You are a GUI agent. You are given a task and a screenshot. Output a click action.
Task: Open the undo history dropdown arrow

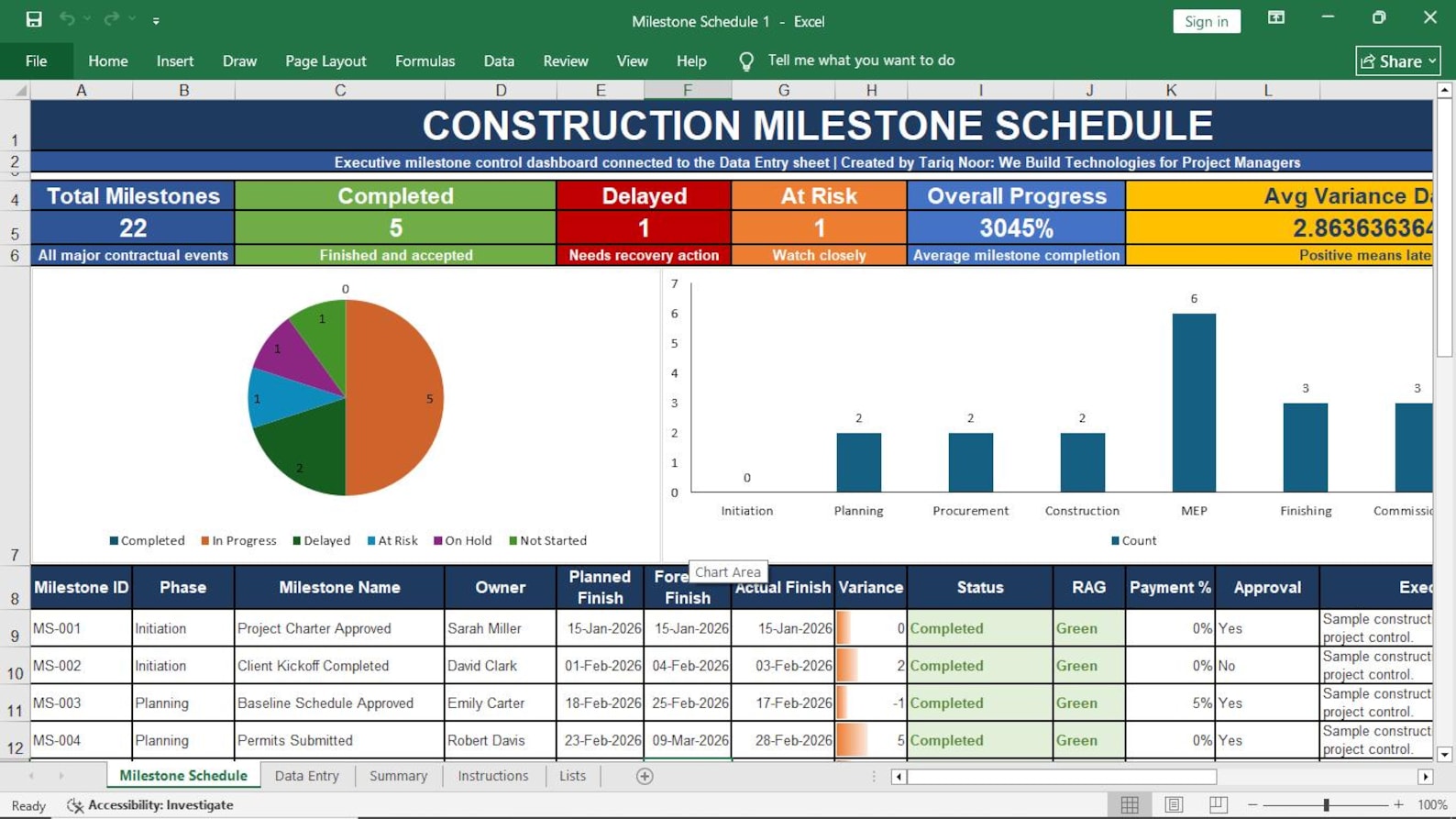88,19
